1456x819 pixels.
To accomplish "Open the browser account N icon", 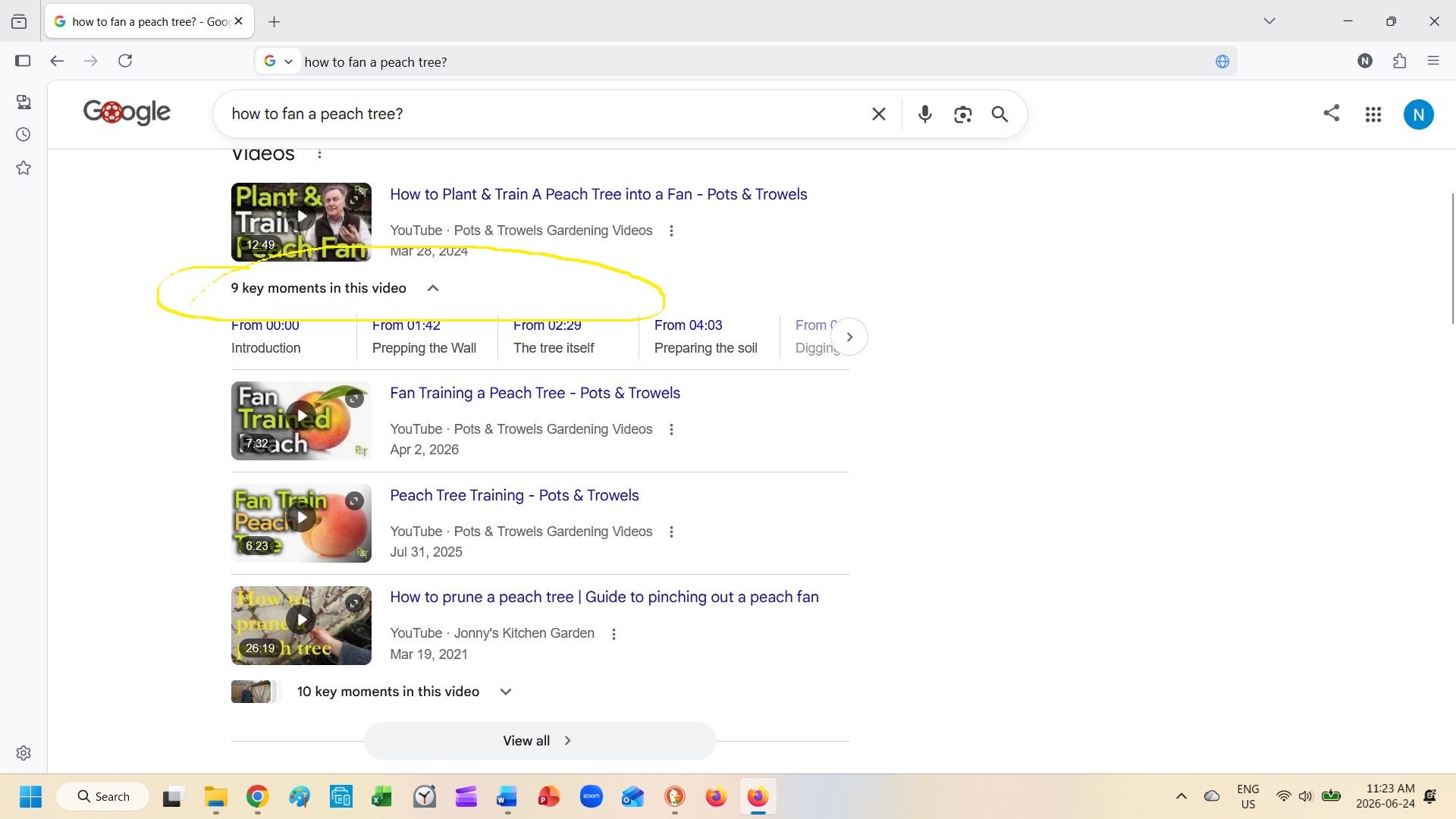I will (1365, 61).
